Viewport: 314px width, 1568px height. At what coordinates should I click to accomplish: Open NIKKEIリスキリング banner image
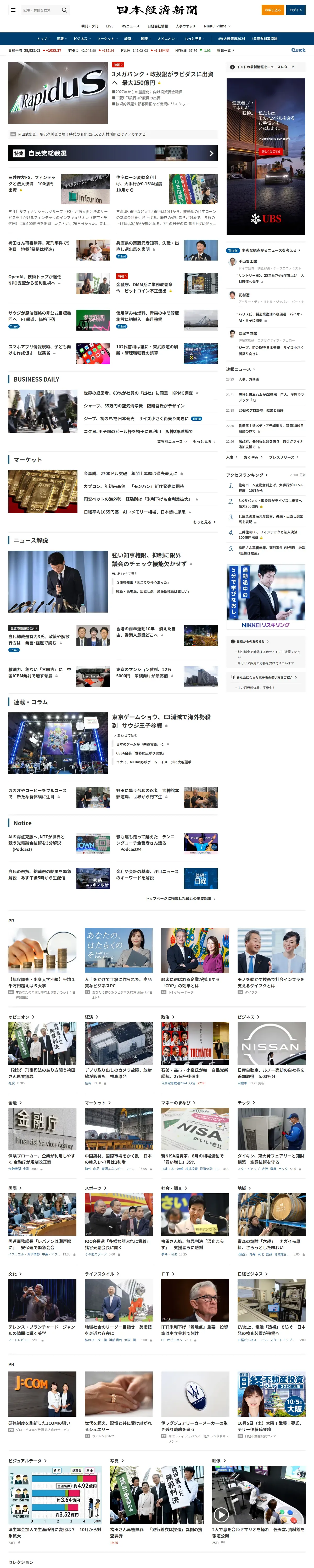pos(266,597)
